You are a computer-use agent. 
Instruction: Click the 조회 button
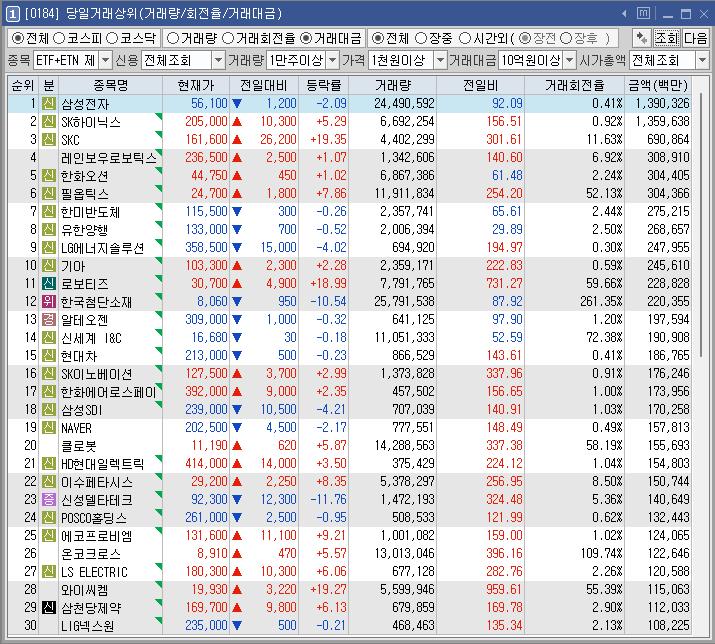(x=666, y=38)
